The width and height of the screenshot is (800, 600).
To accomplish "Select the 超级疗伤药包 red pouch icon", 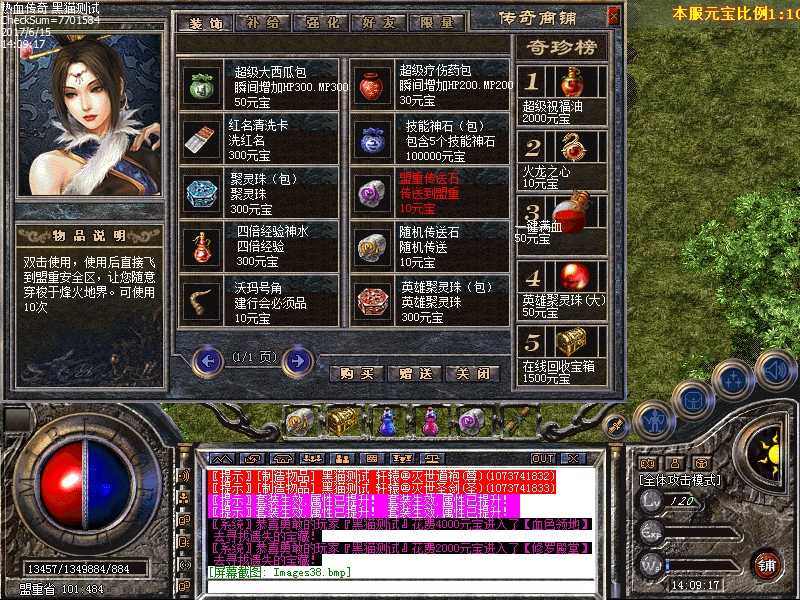I will pyautogui.click(x=371, y=85).
